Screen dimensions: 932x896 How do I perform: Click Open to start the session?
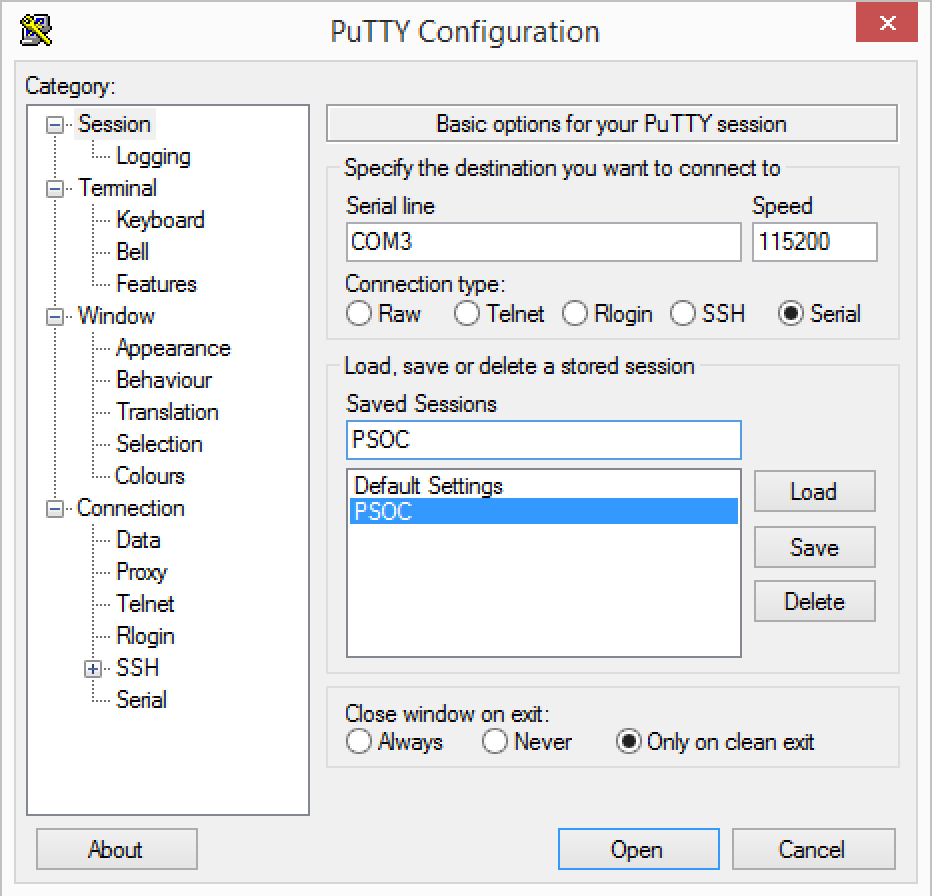(638, 850)
